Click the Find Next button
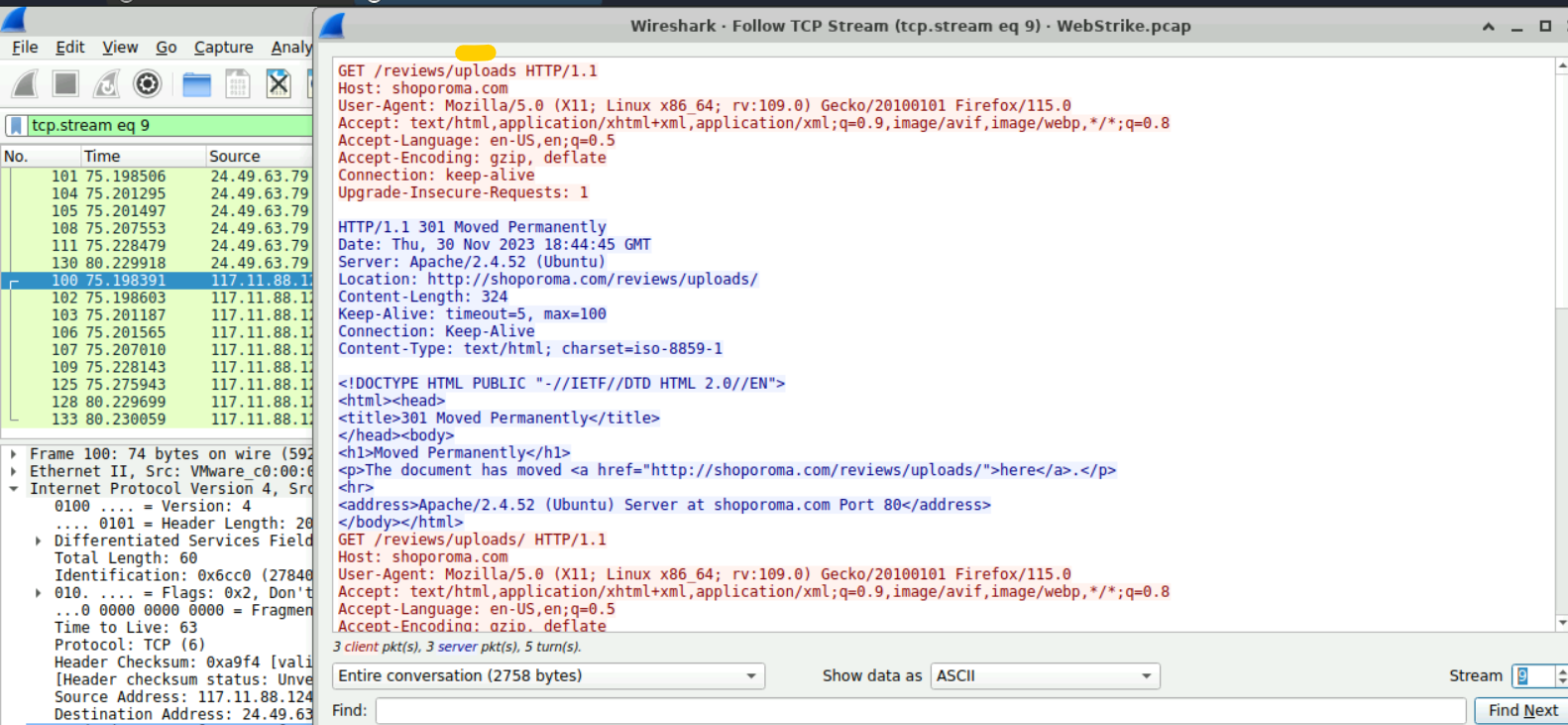Screen dimensions: 1568x725 tap(1522, 710)
